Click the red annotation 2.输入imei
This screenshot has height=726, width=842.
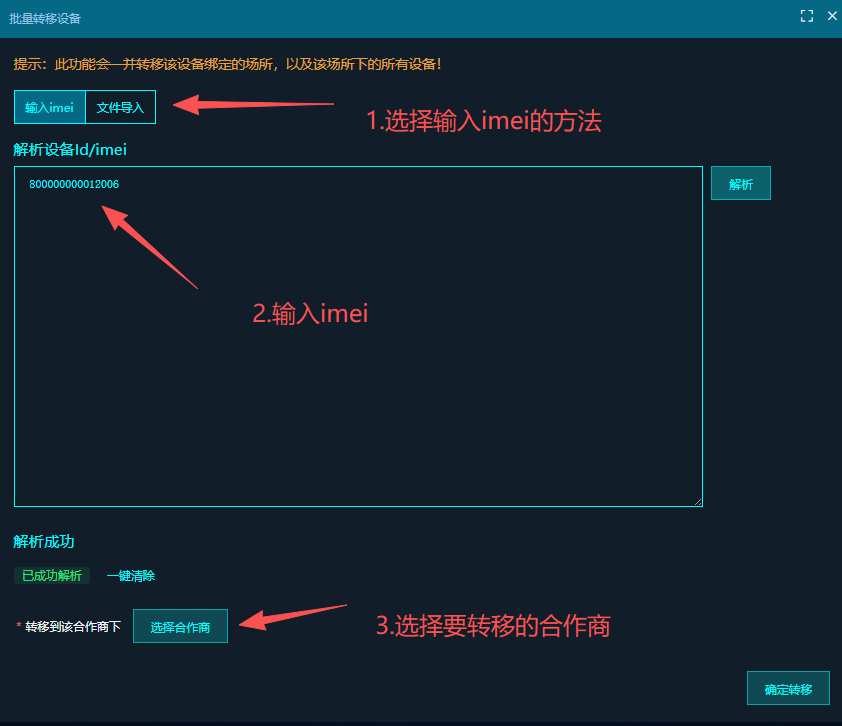click(310, 313)
